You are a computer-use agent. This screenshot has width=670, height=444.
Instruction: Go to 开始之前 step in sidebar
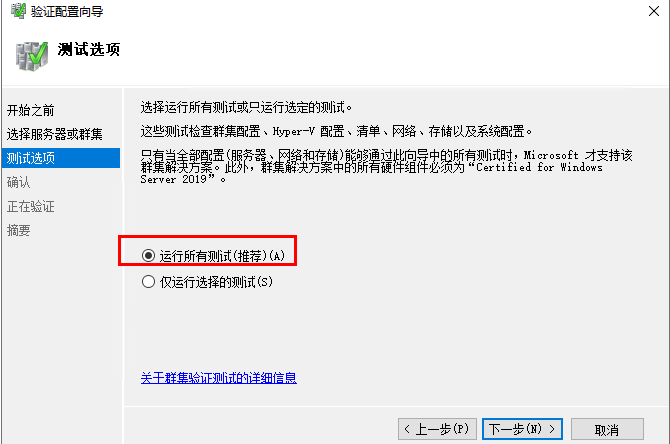[31, 110]
